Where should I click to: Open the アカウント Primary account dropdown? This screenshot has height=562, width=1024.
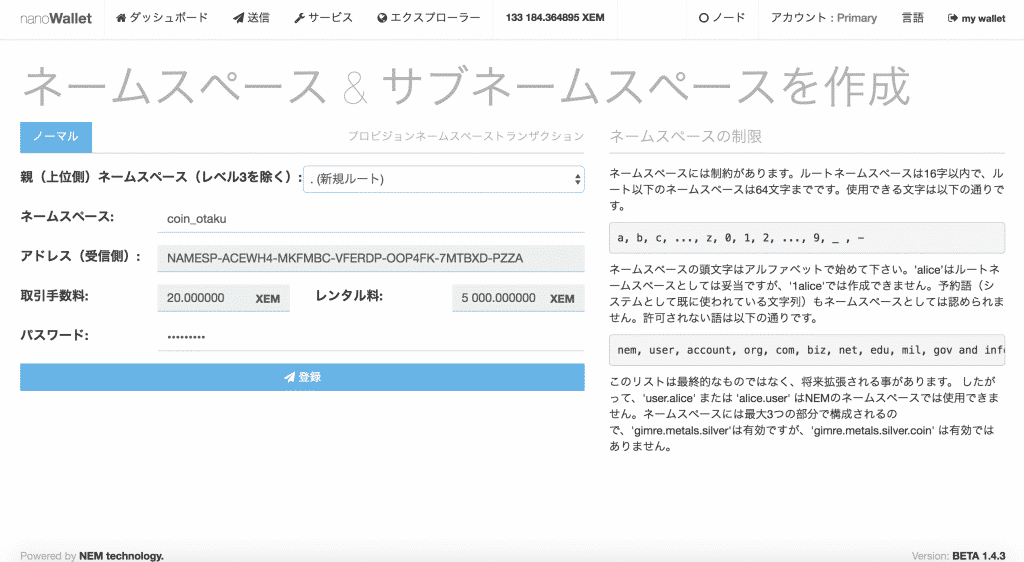823,18
